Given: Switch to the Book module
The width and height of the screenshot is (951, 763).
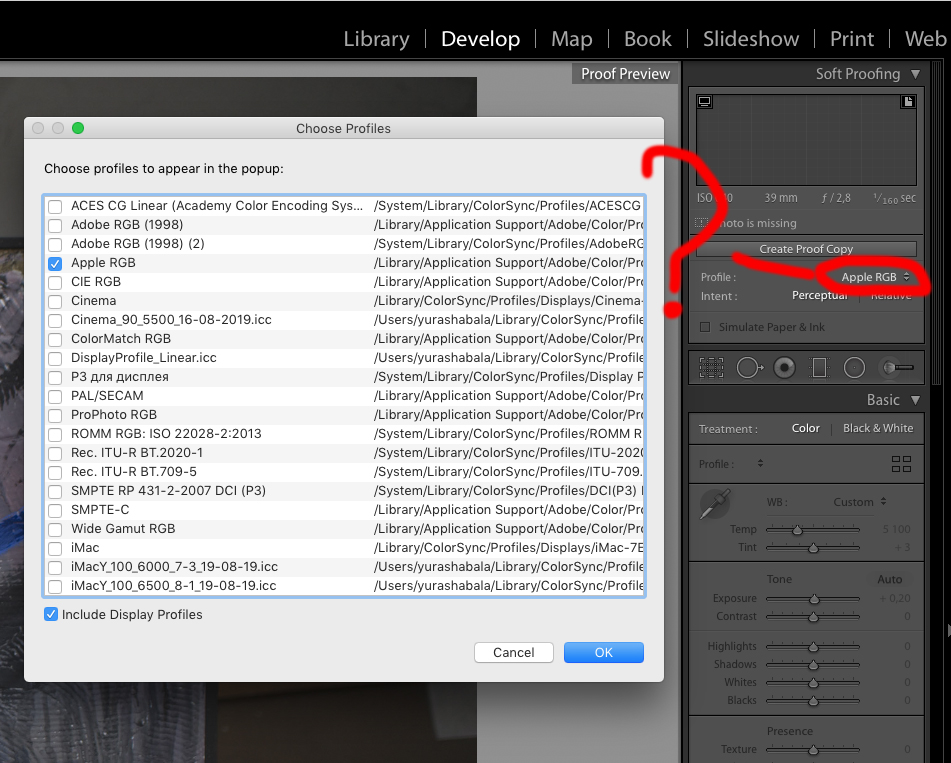Looking at the screenshot, I should click(x=648, y=39).
